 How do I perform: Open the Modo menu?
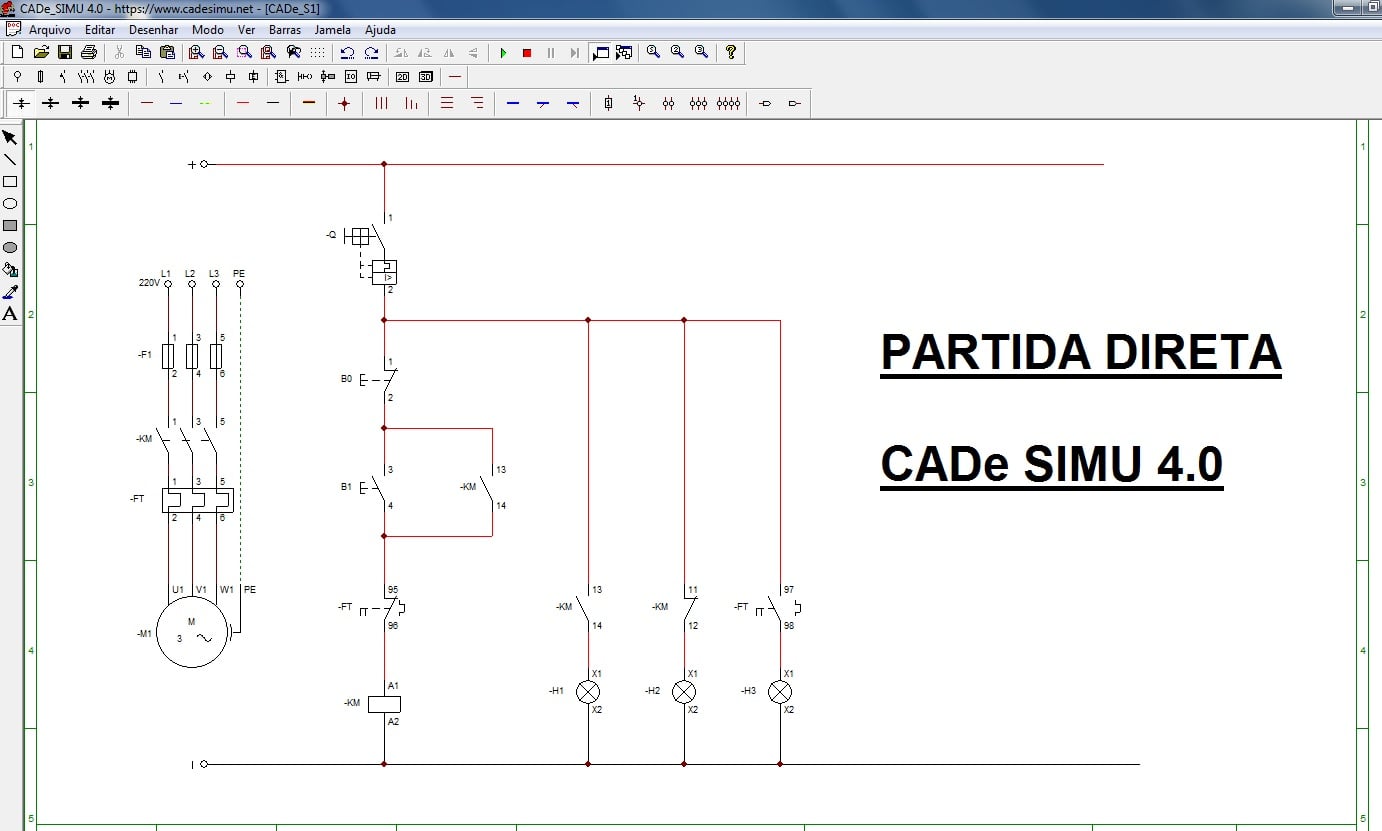[208, 30]
